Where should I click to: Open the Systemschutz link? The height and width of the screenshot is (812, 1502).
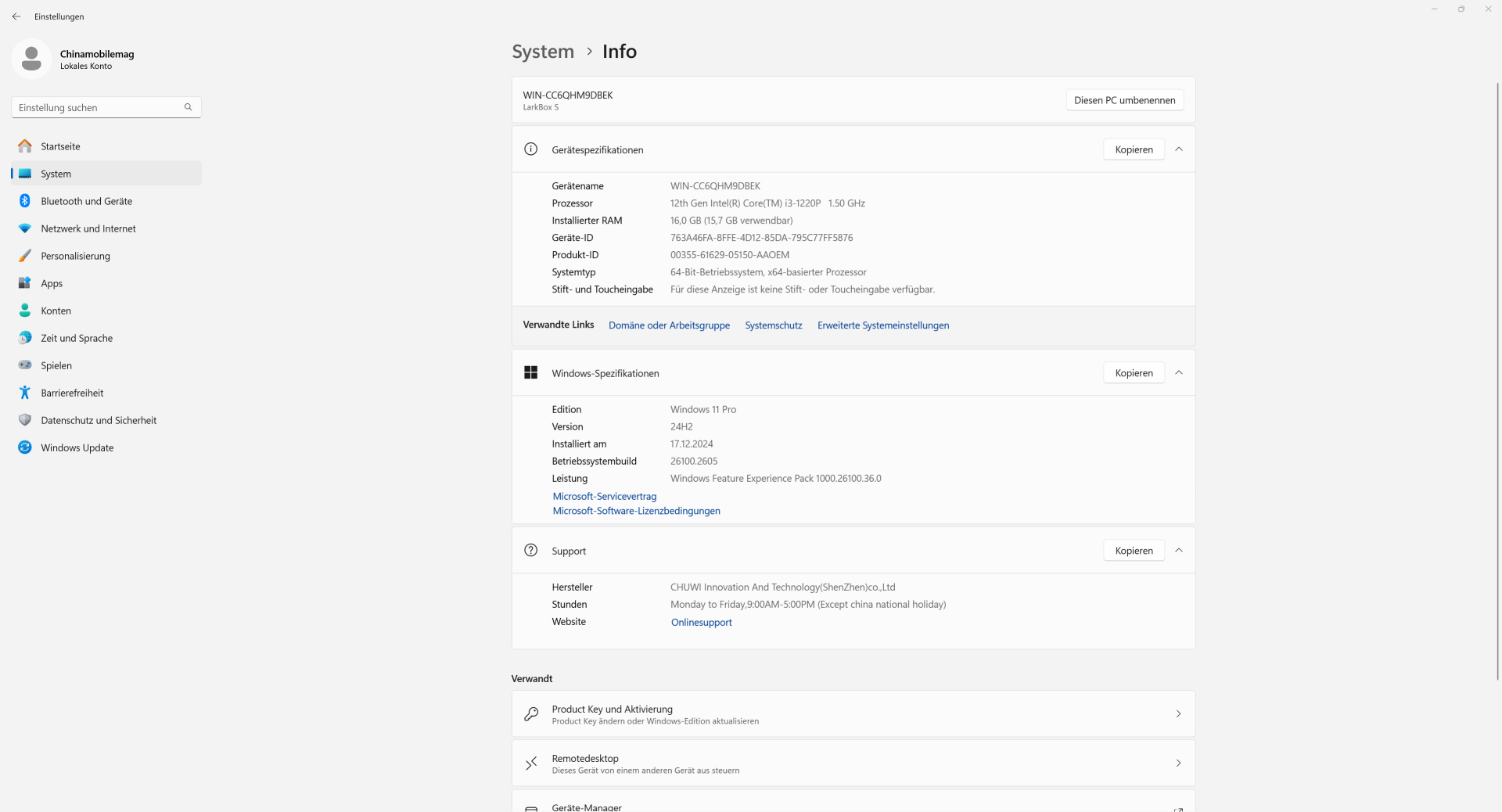(774, 325)
